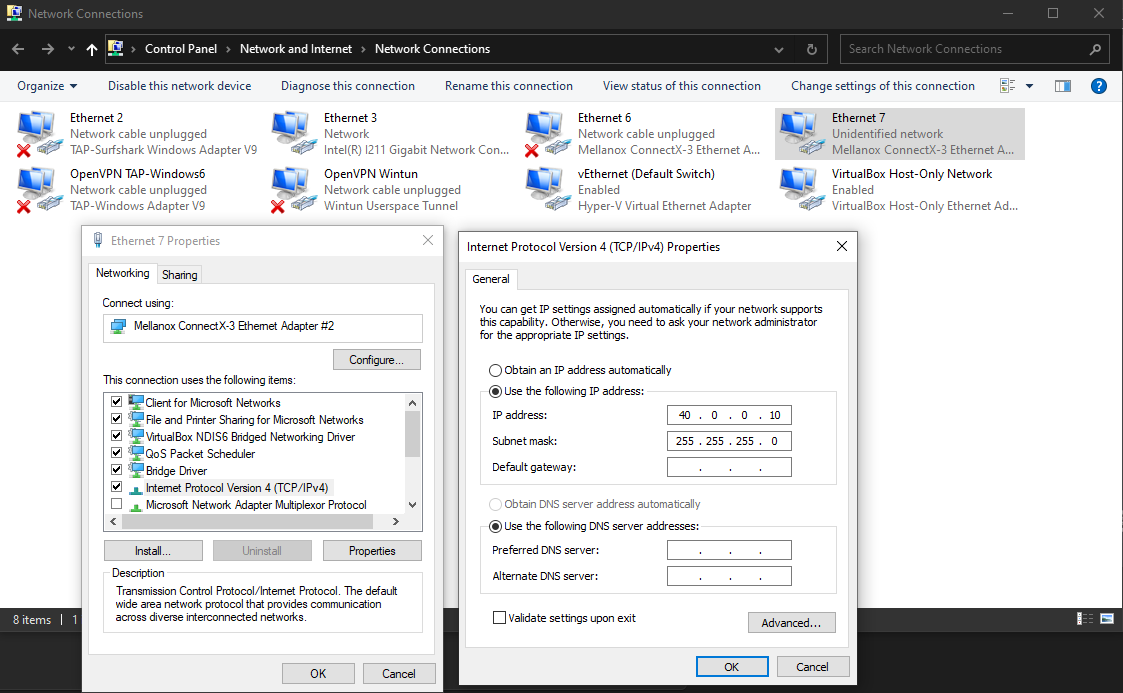
Task: Click the IP address input field
Action: click(x=729, y=415)
